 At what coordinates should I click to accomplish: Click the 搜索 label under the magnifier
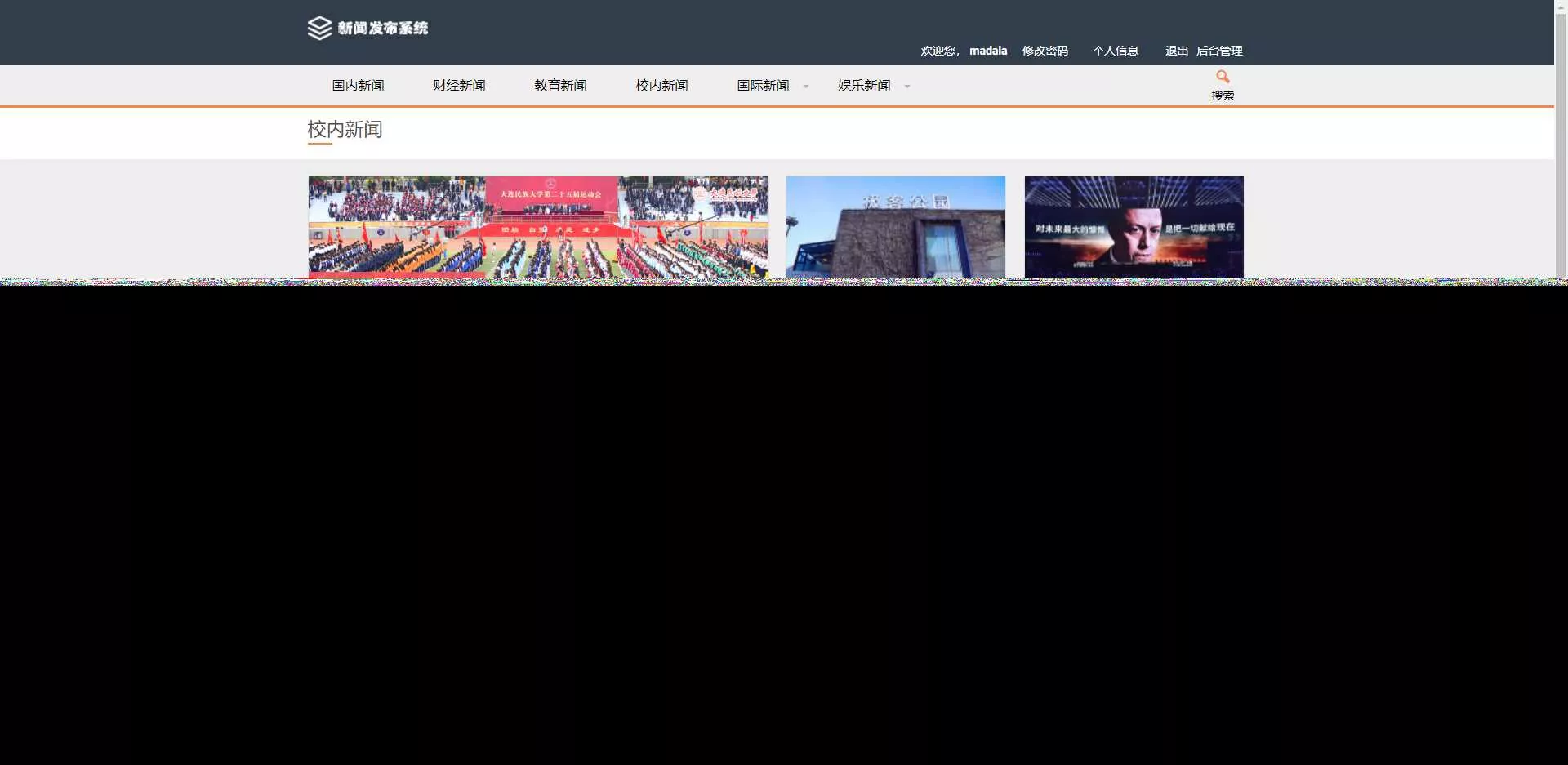(1223, 96)
